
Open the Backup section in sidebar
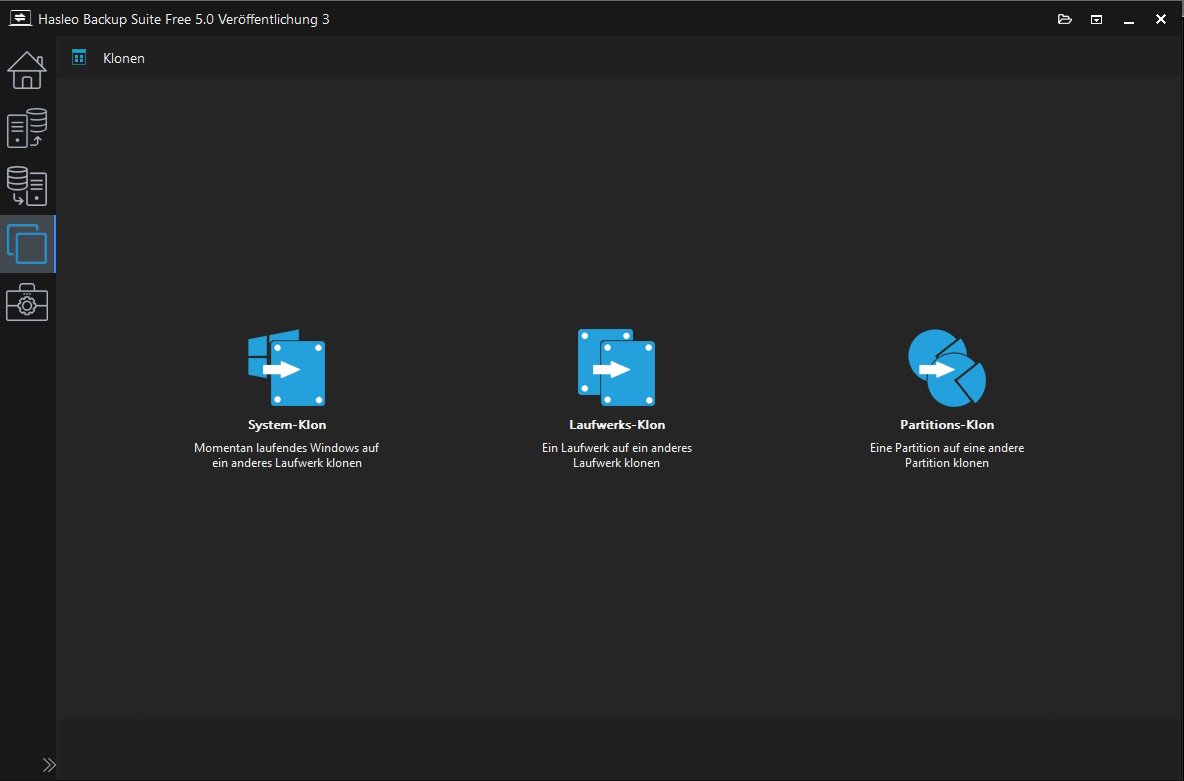[27, 128]
